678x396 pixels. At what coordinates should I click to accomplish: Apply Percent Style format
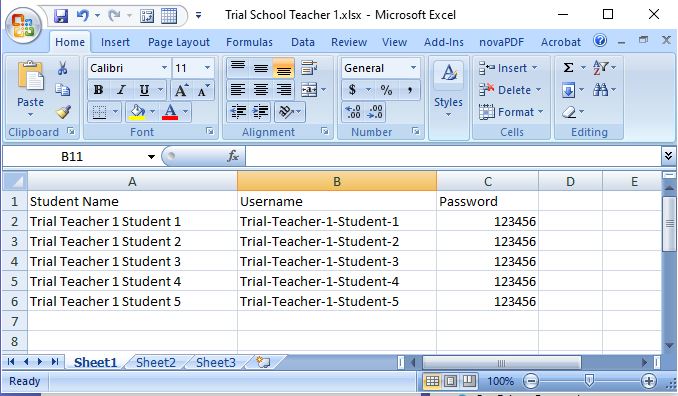386,90
